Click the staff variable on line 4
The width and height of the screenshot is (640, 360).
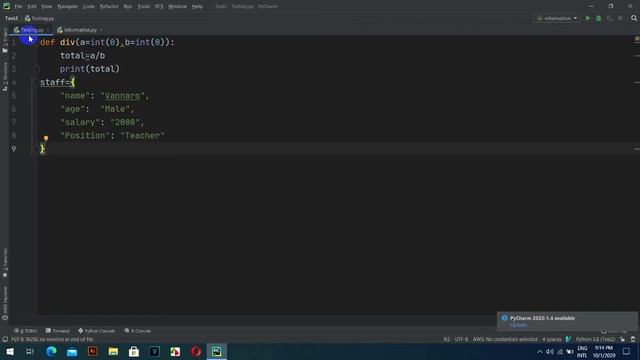pyautogui.click(x=52, y=82)
